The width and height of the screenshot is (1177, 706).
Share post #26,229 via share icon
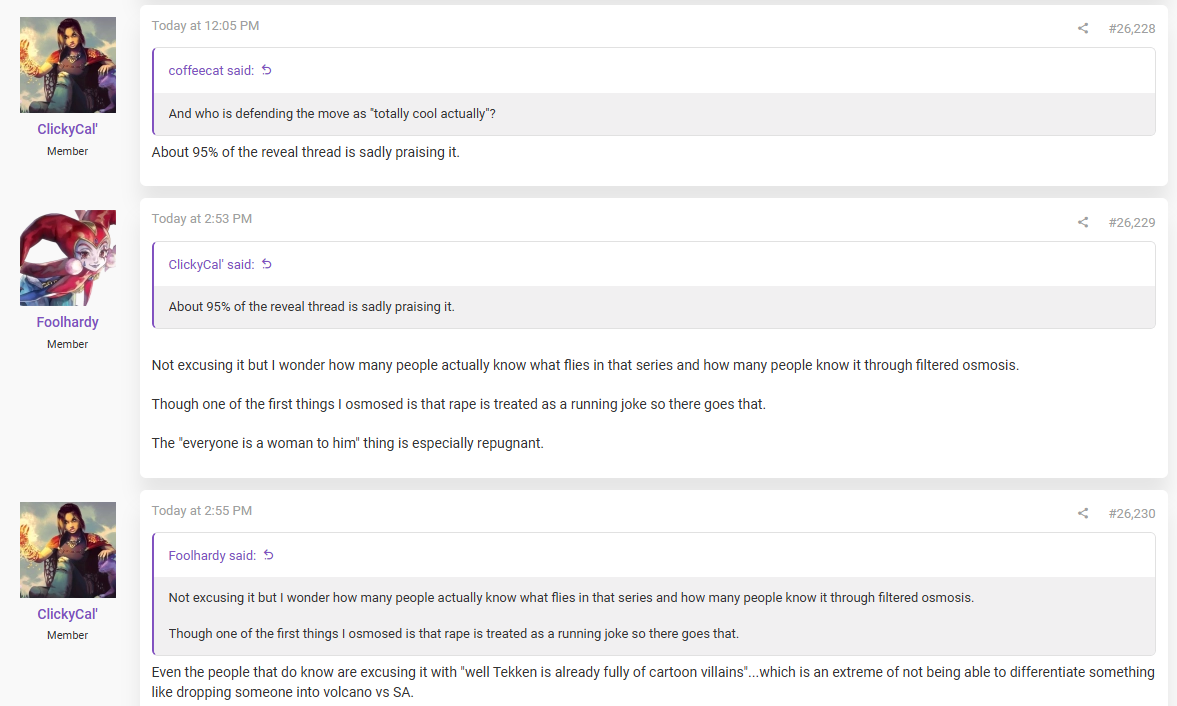(x=1082, y=222)
